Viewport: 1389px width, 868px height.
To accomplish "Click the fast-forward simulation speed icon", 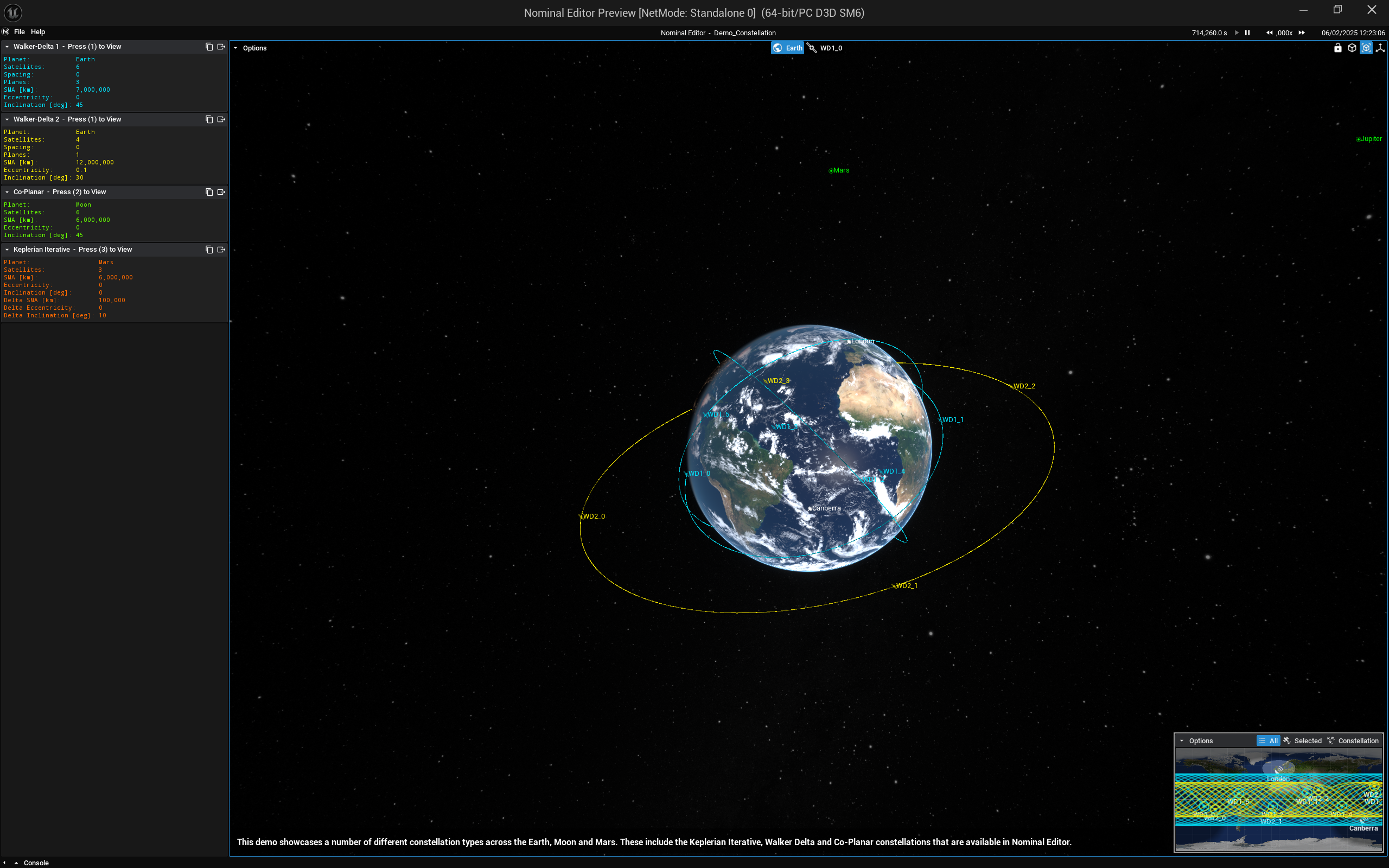I will point(1302,33).
